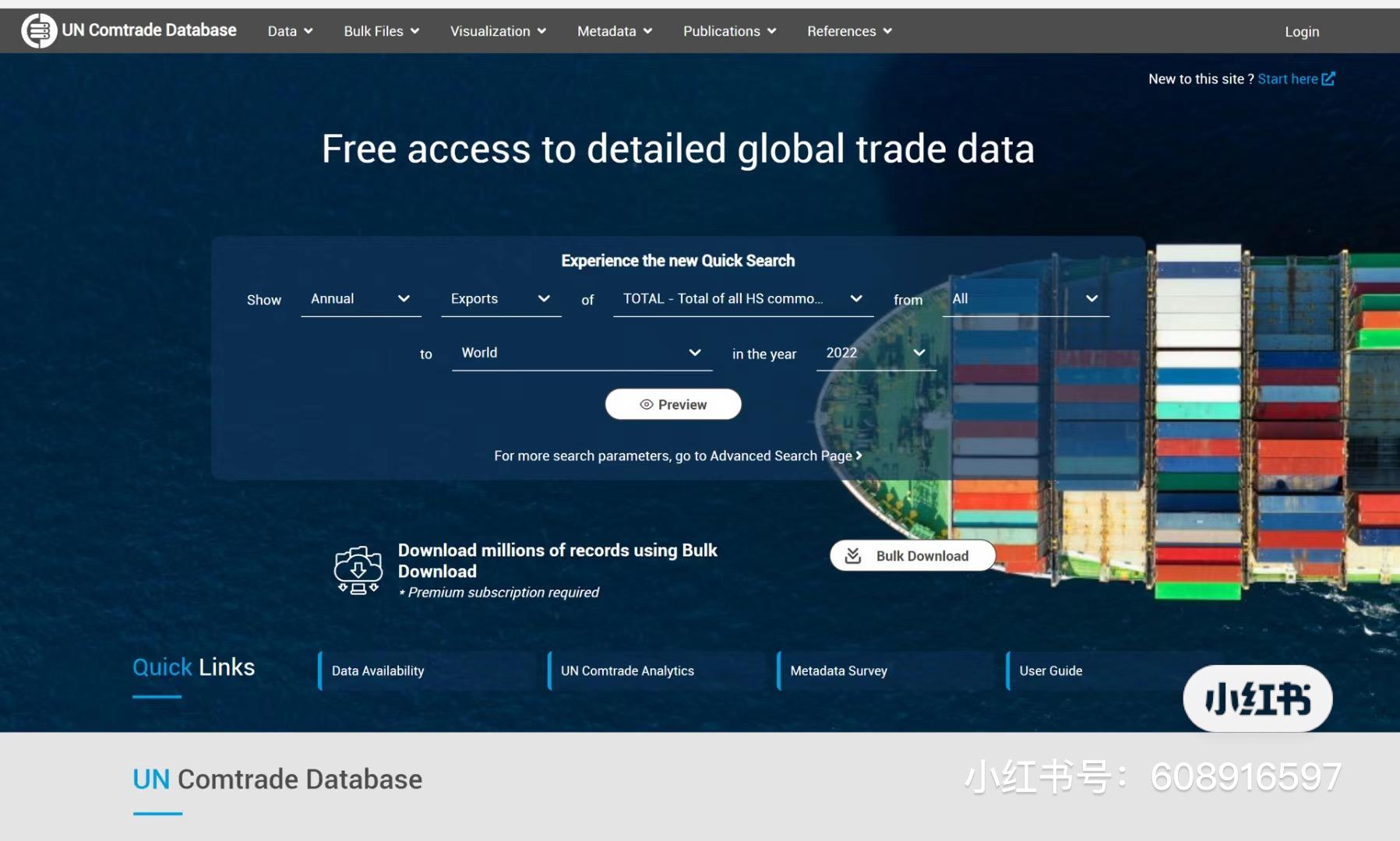Image resolution: width=1400 pixels, height=841 pixels.
Task: Open the Visualization menu
Action: [497, 31]
